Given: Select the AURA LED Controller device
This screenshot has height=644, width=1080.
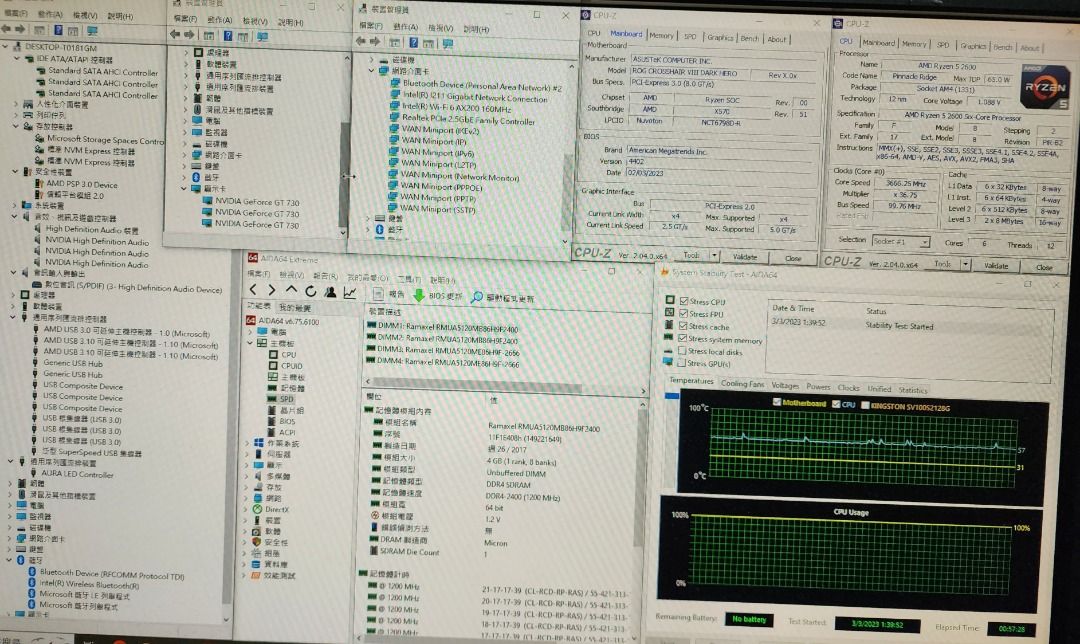Looking at the screenshot, I should click(x=77, y=475).
